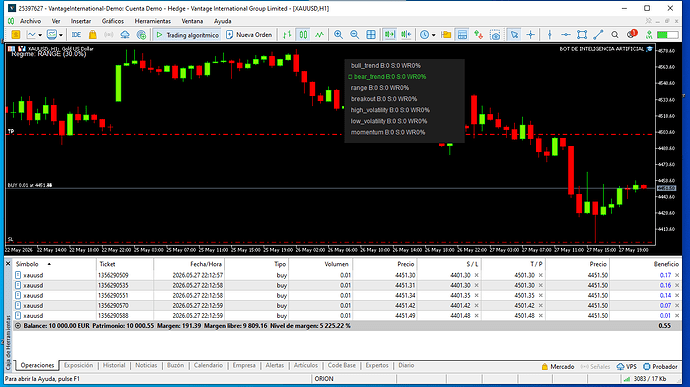
Task: Toggle chart shift
Action: point(406,34)
